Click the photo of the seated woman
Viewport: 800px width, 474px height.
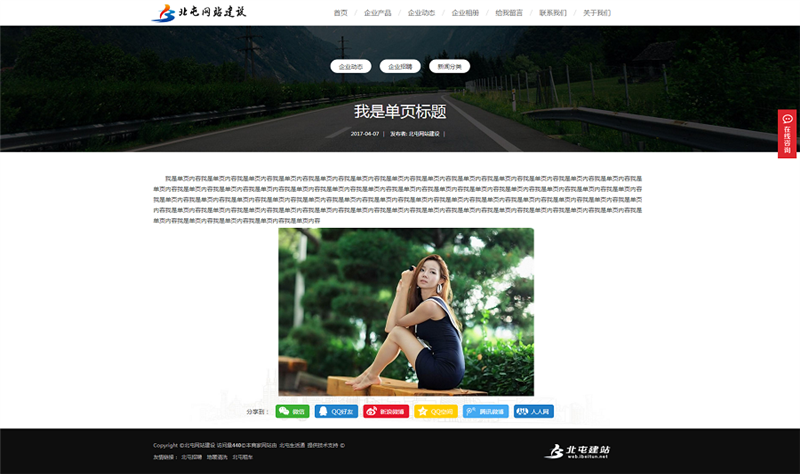point(406,311)
